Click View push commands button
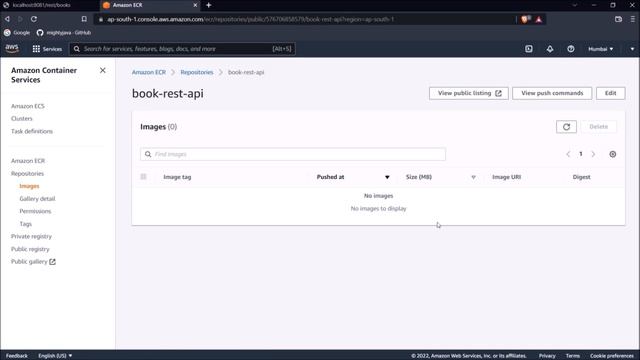Image resolution: width=640 pixels, height=360 pixels. [x=552, y=93]
